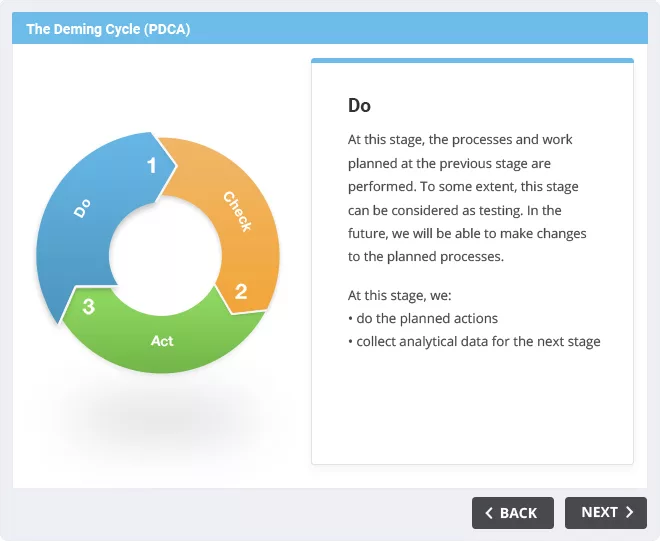Click the number 2 on the Check arrow

(x=241, y=291)
